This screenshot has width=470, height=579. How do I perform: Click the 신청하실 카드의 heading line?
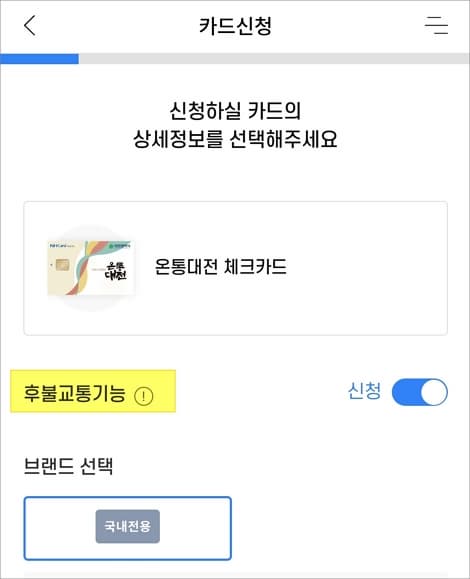click(x=235, y=111)
